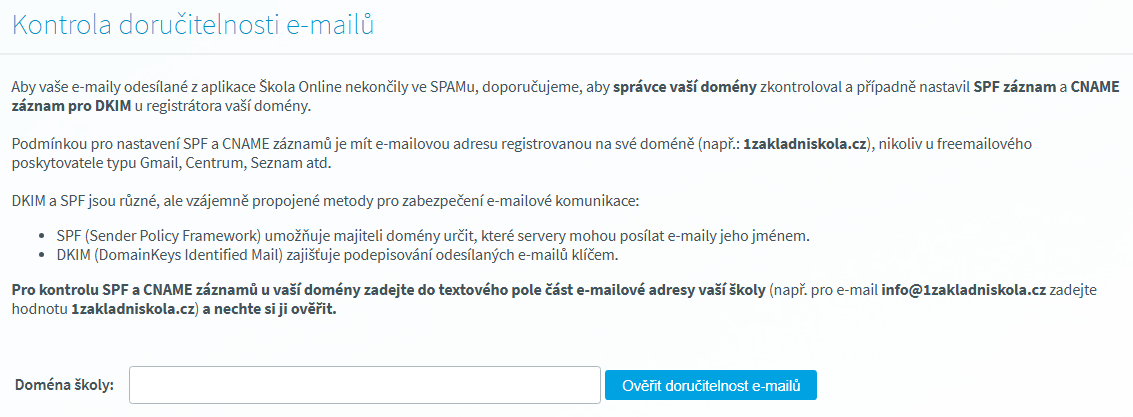
Task: Click the bold a nechte si ji ověřit text
Action: tap(272, 310)
